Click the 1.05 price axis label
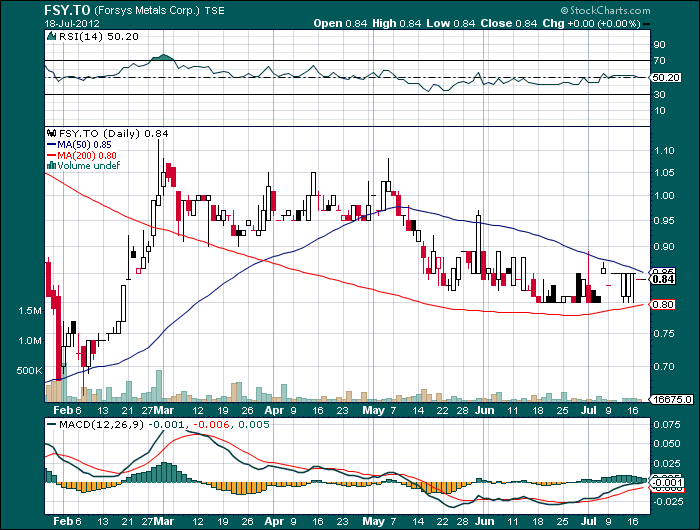This screenshot has width=700, height=530. click(664, 173)
